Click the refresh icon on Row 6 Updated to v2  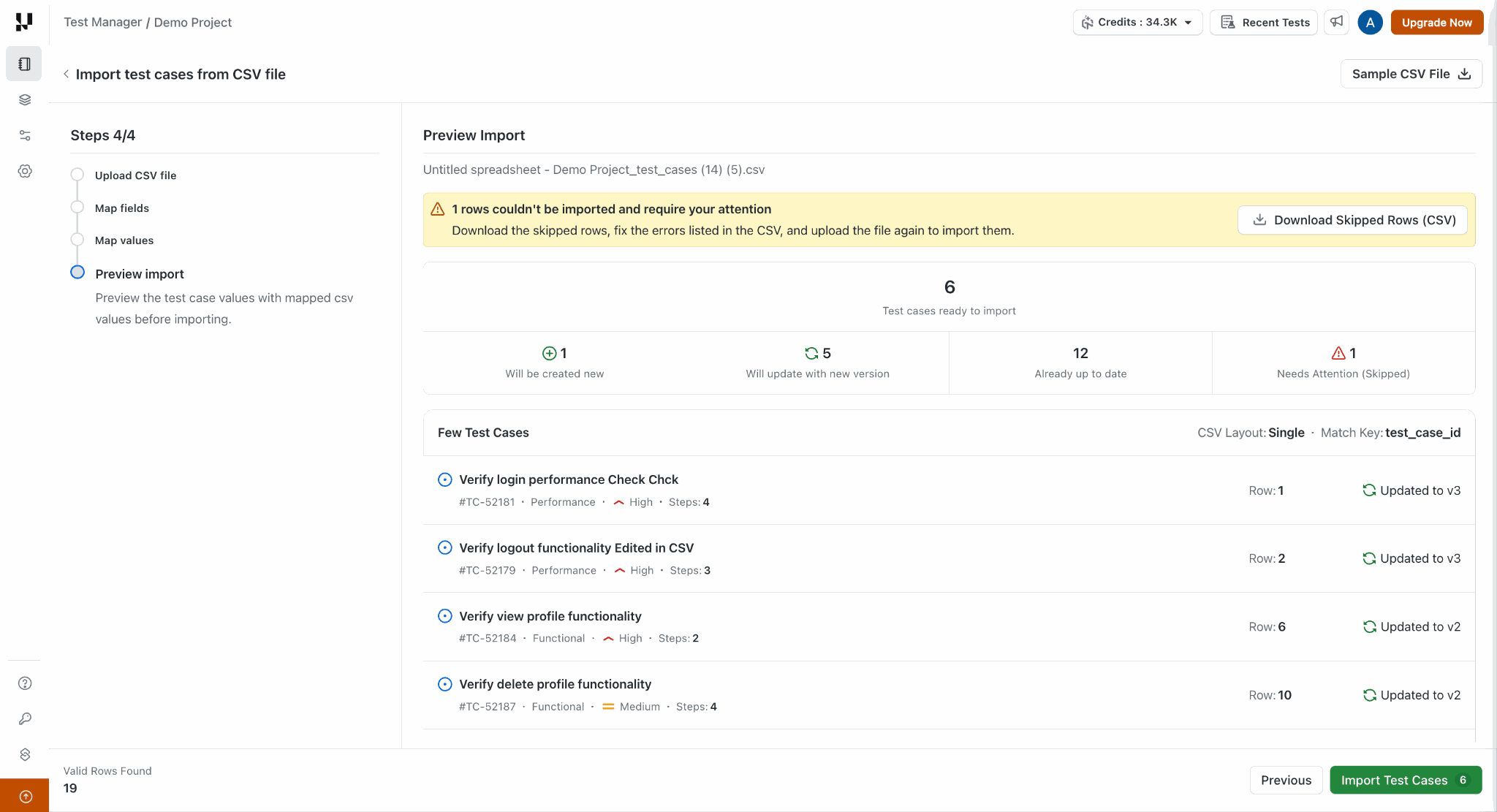(1369, 627)
